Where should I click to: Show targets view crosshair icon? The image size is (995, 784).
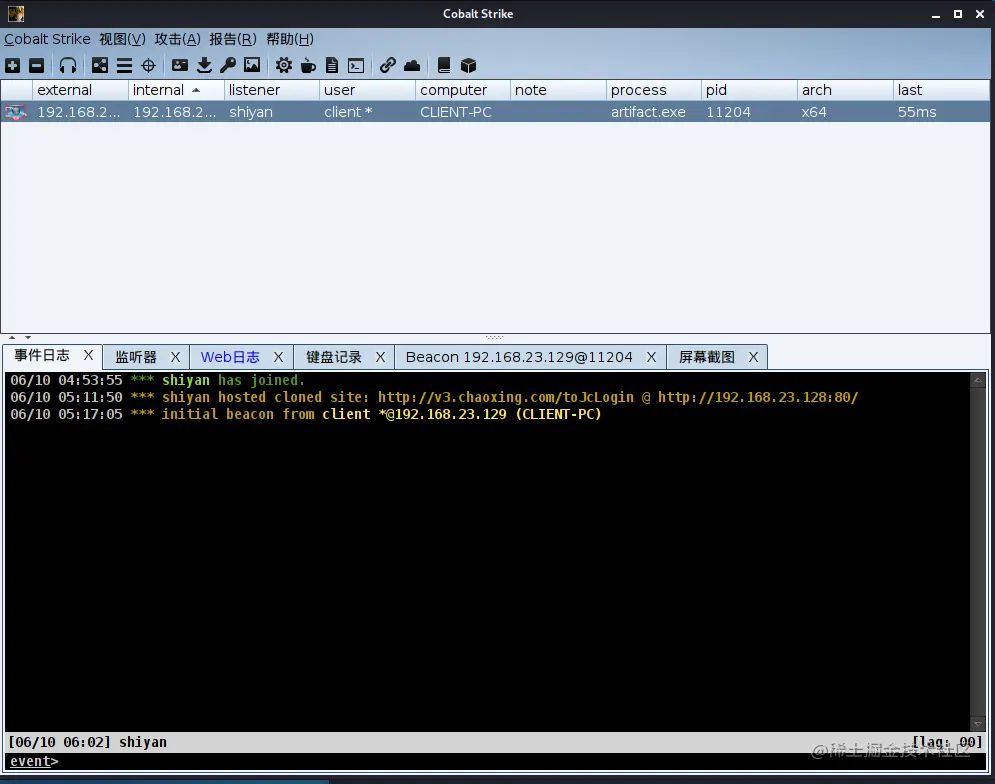(148, 65)
